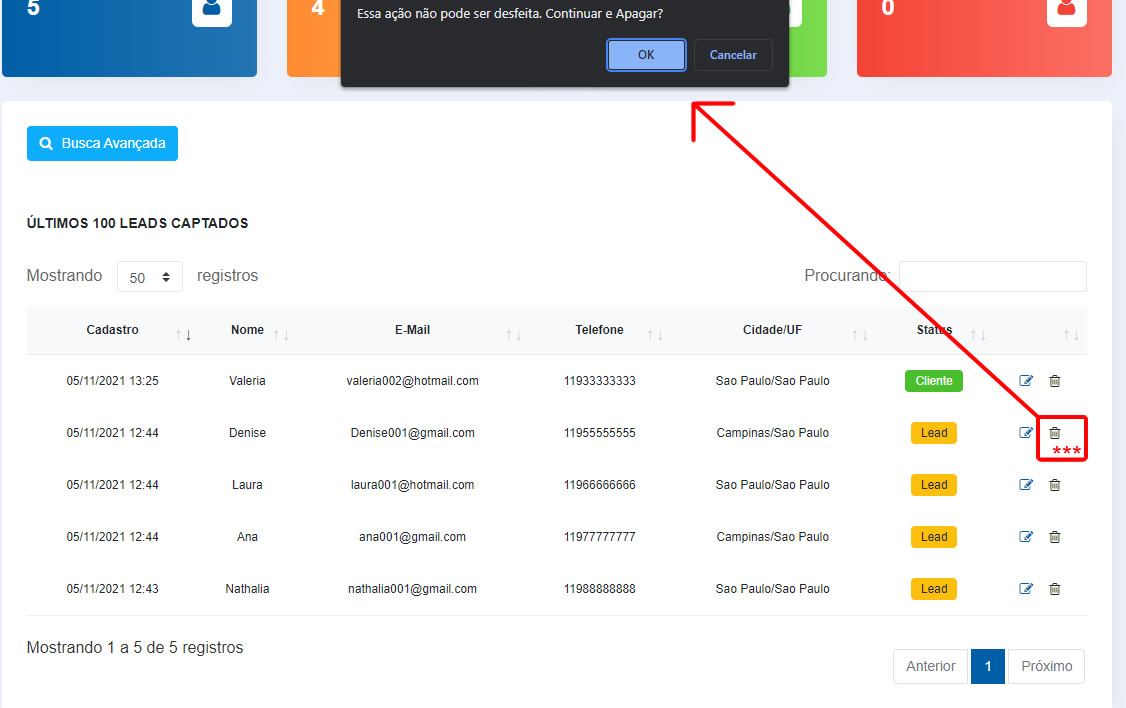1126x708 pixels.
Task: Click Cancelar in the dialog
Action: 732,55
